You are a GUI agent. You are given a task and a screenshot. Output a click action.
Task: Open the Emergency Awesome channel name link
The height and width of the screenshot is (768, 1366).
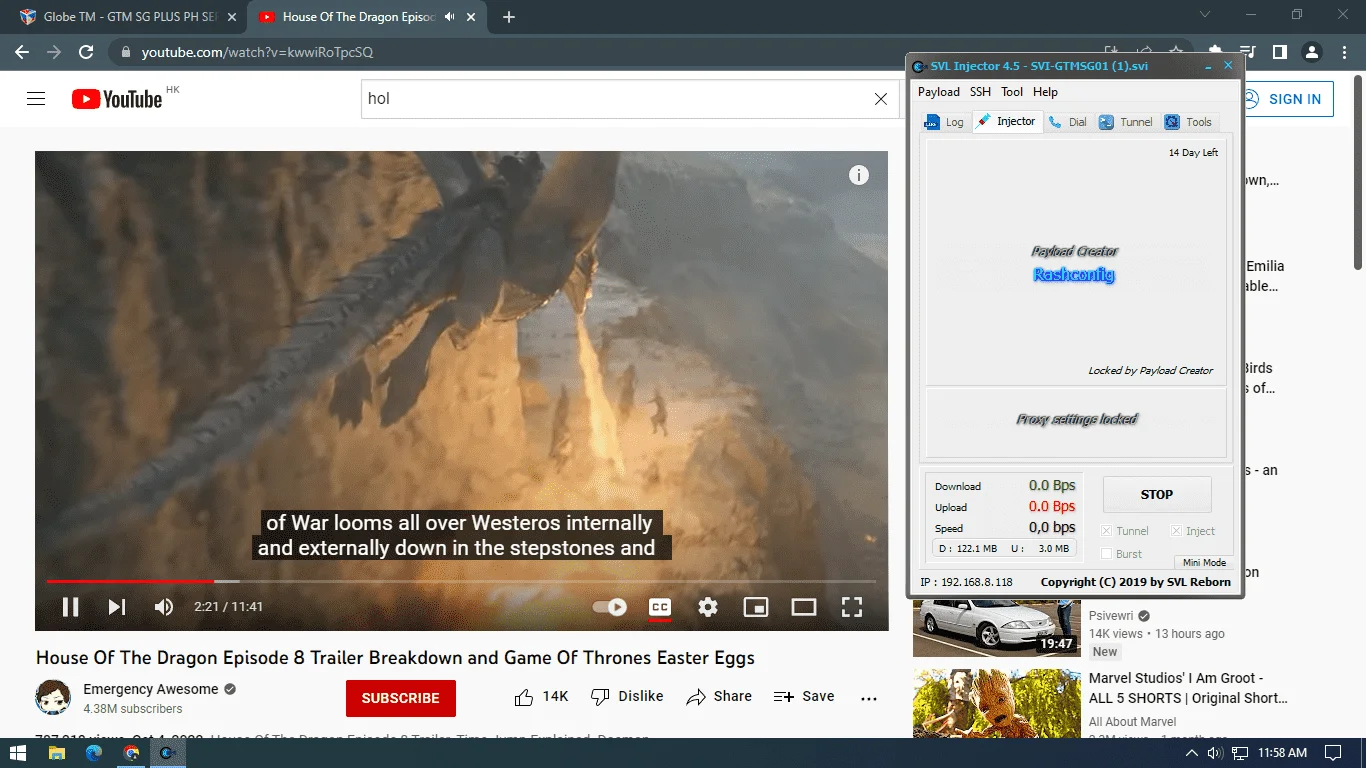[151, 689]
